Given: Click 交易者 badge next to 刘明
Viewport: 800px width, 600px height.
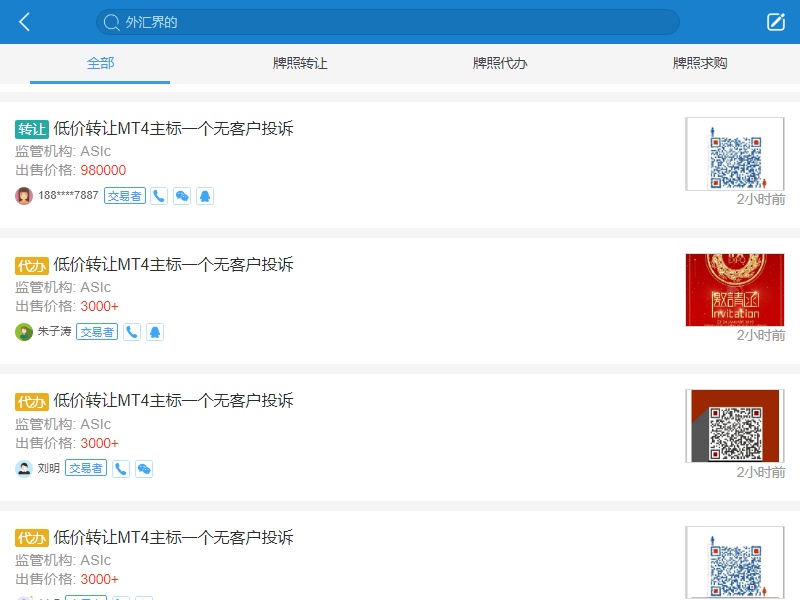Looking at the screenshot, I should pyautogui.click(x=86, y=468).
